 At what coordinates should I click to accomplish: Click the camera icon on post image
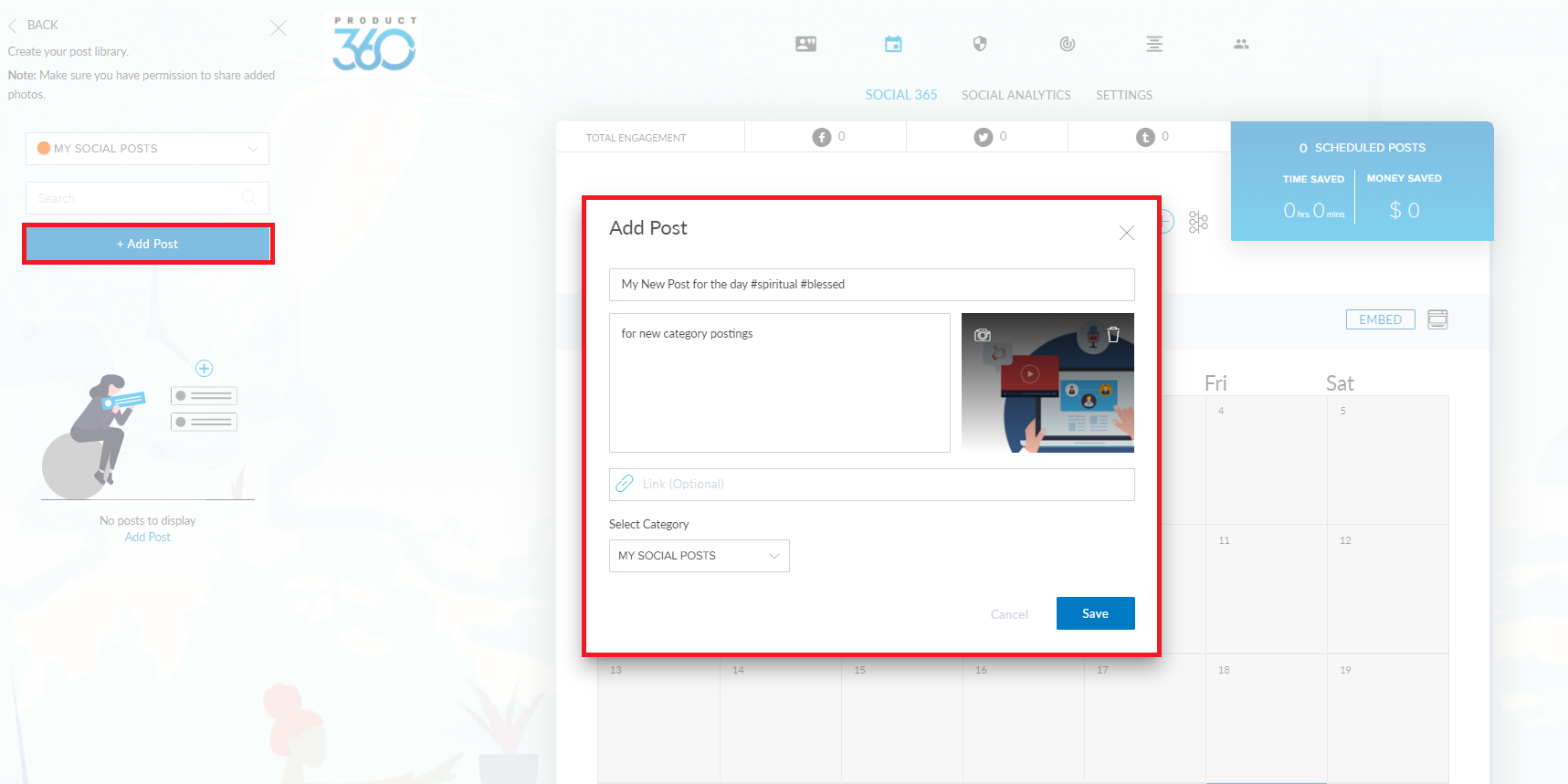983,335
